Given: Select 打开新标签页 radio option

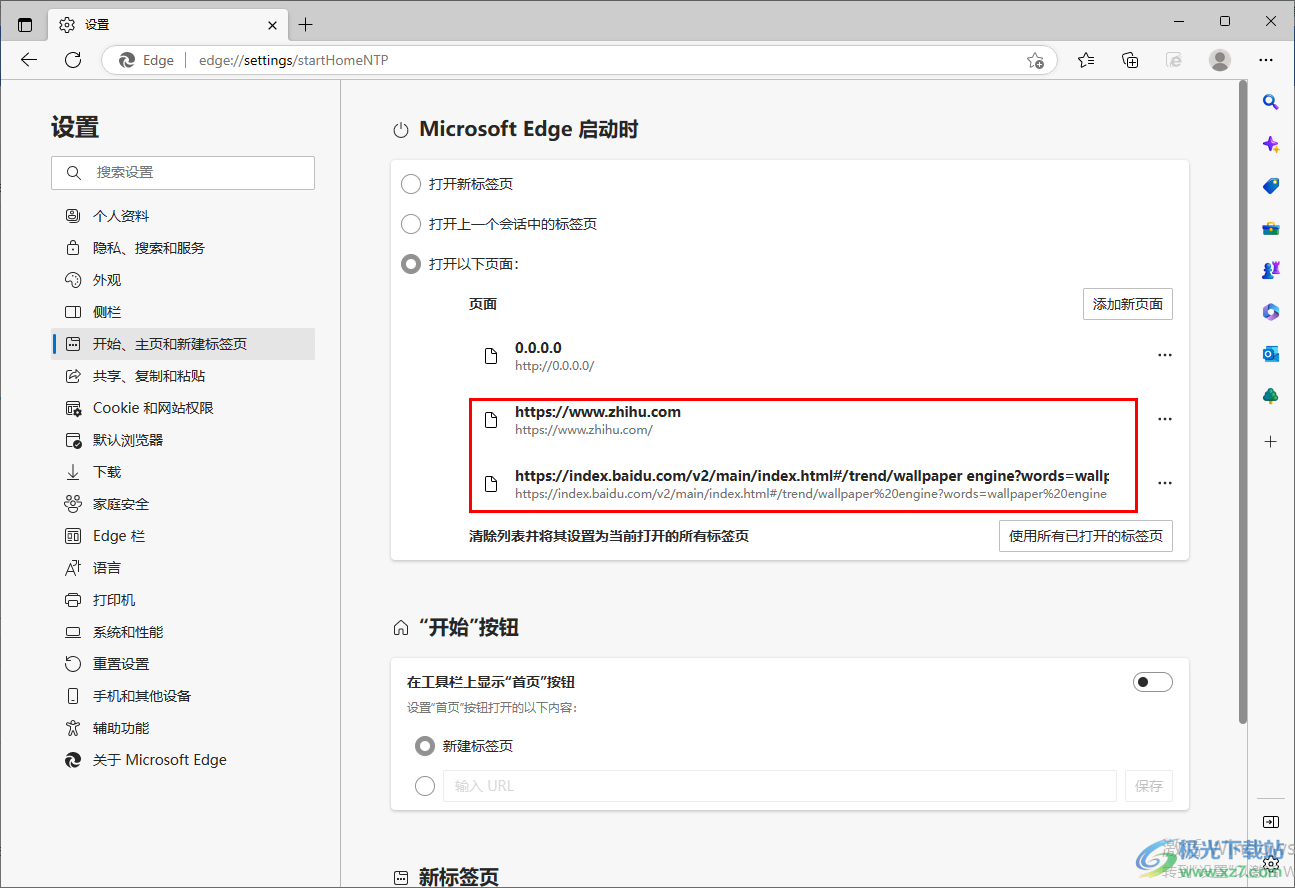Looking at the screenshot, I should pyautogui.click(x=410, y=184).
